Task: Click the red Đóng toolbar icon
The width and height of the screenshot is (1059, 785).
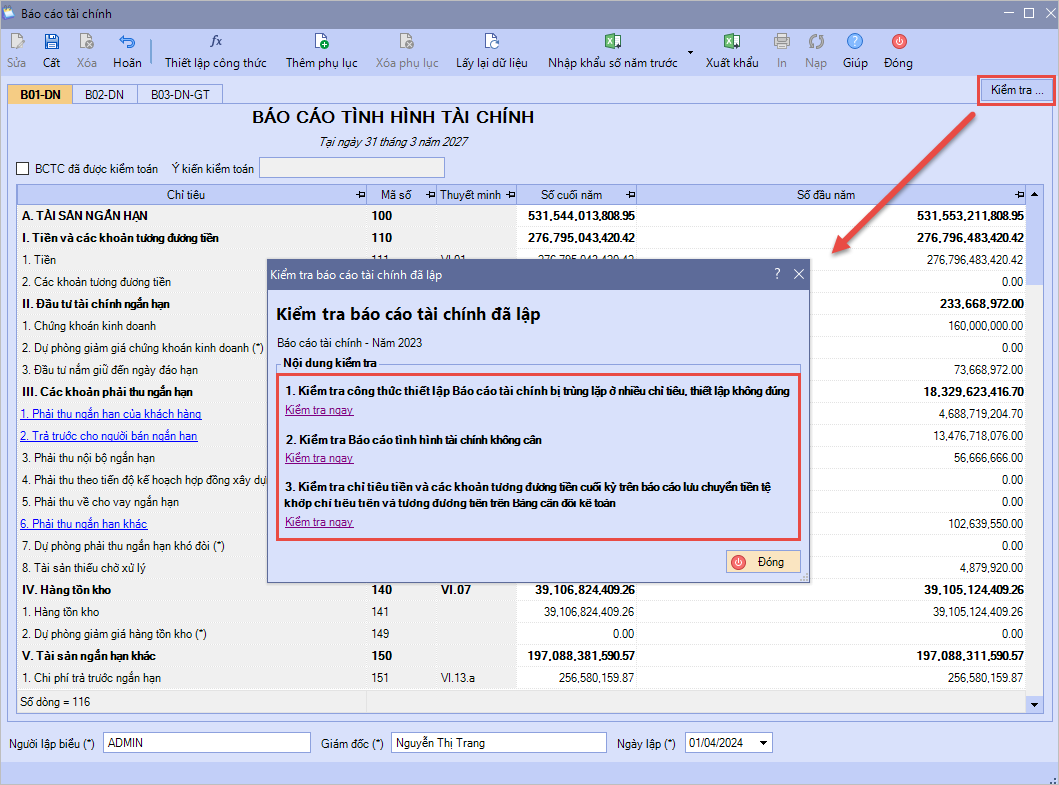Action: (898, 42)
